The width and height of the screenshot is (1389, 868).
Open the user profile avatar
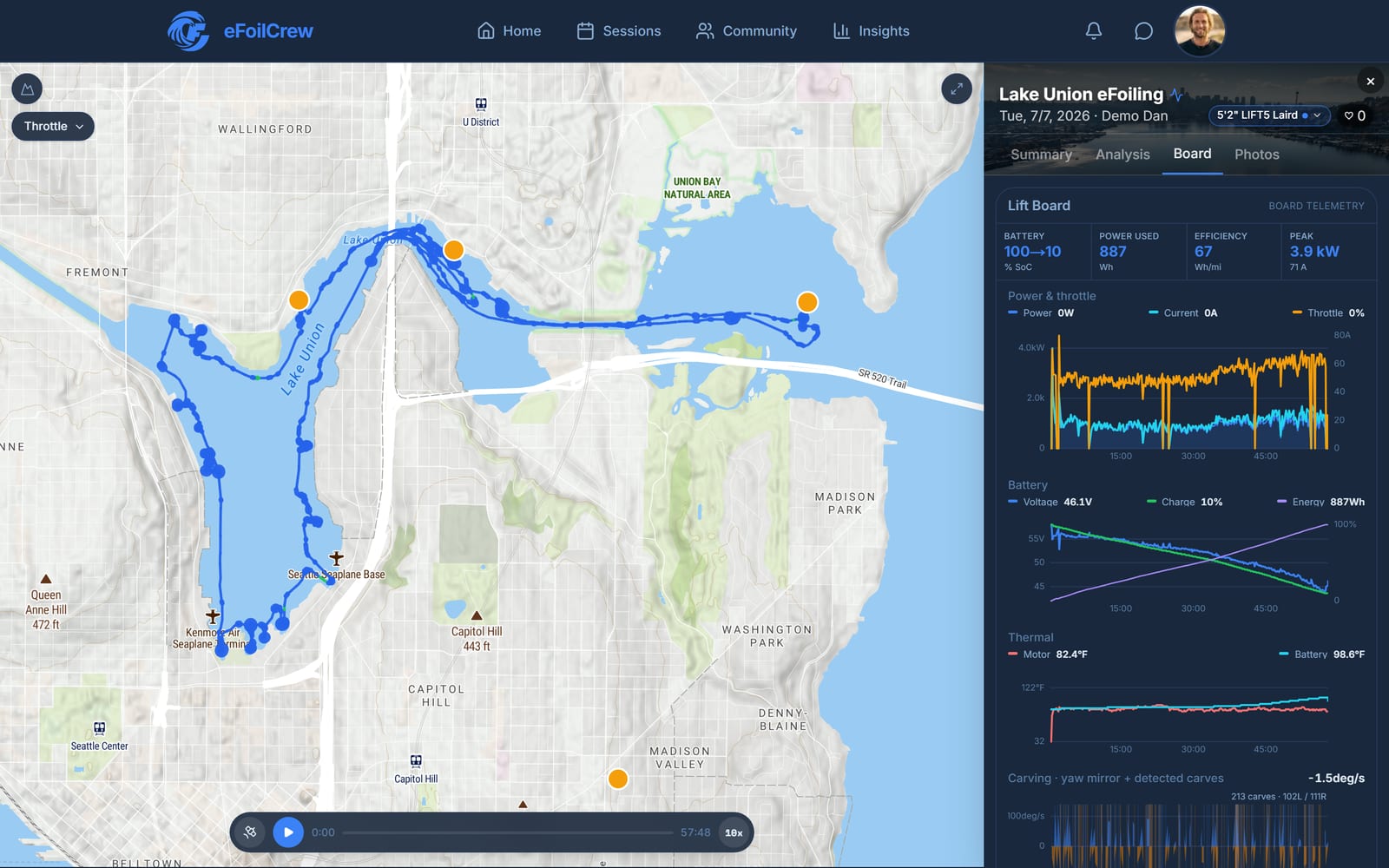click(x=1200, y=30)
